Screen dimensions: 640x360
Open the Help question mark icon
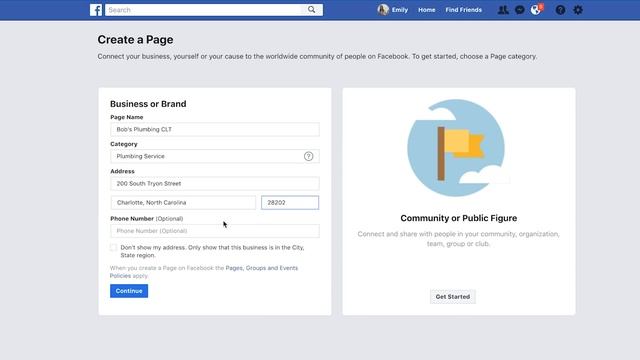(x=560, y=10)
